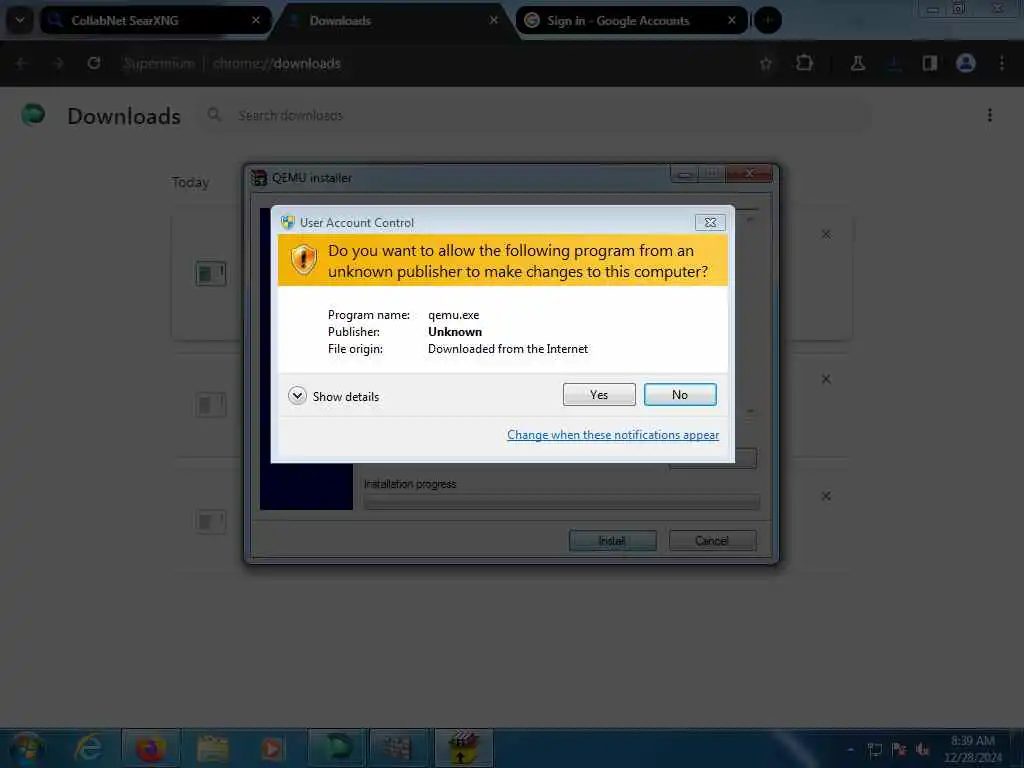Expand Show details chevron
The width and height of the screenshot is (1024, 768).
[x=297, y=396]
